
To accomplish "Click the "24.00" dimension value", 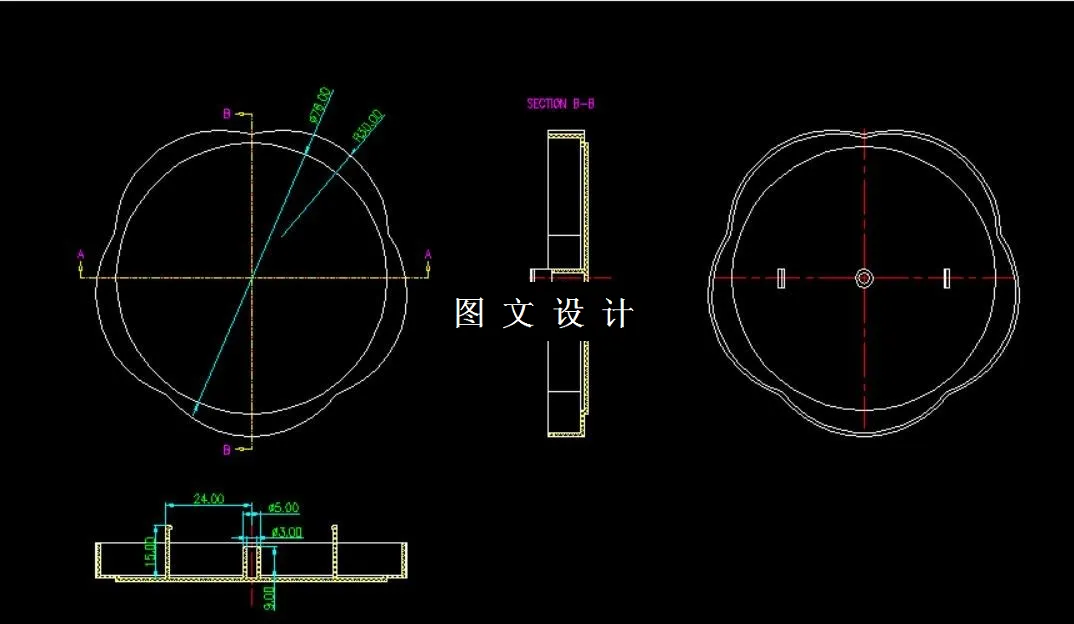I will (x=208, y=499).
